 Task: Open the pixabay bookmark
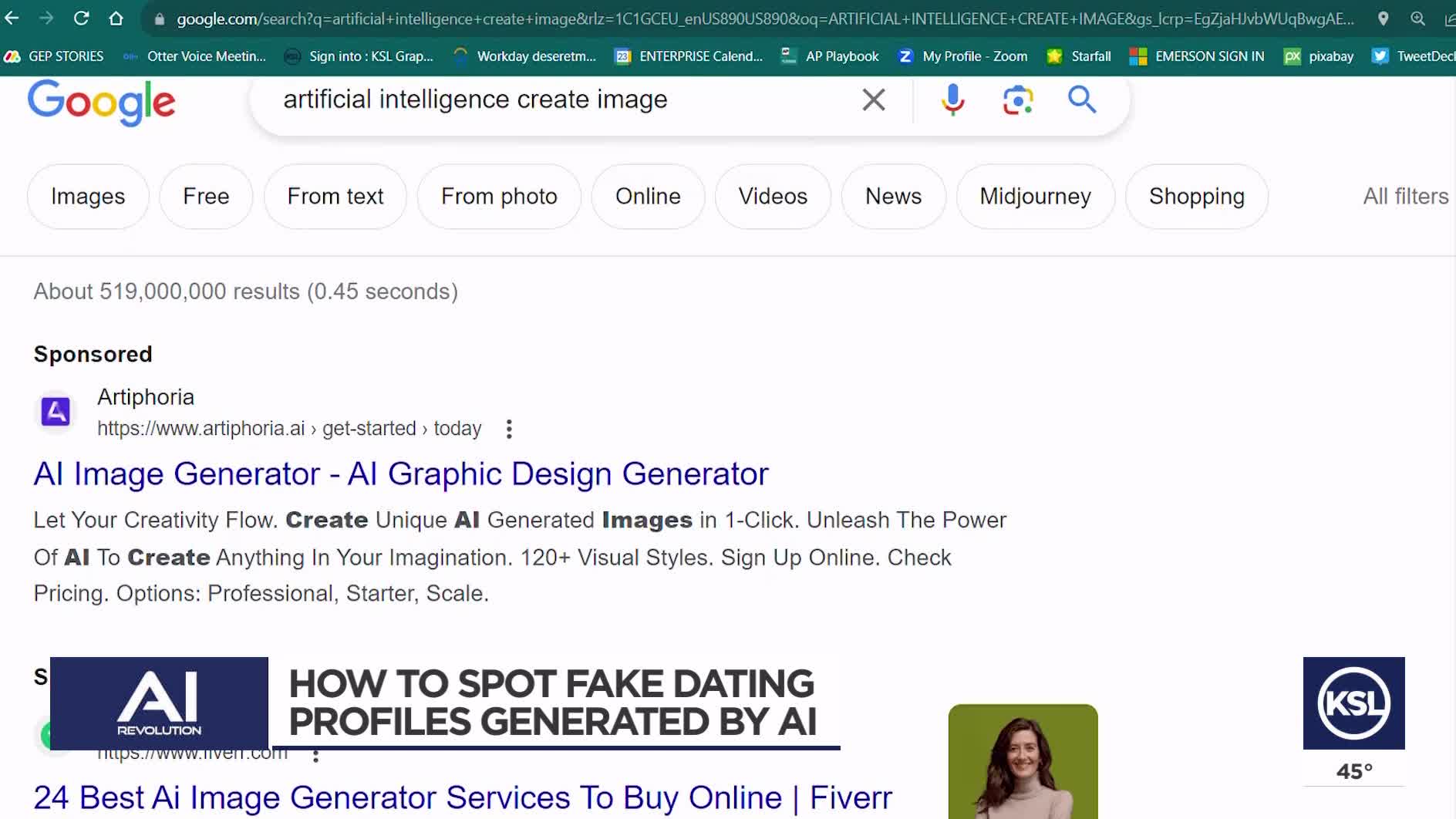pyautogui.click(x=1319, y=56)
